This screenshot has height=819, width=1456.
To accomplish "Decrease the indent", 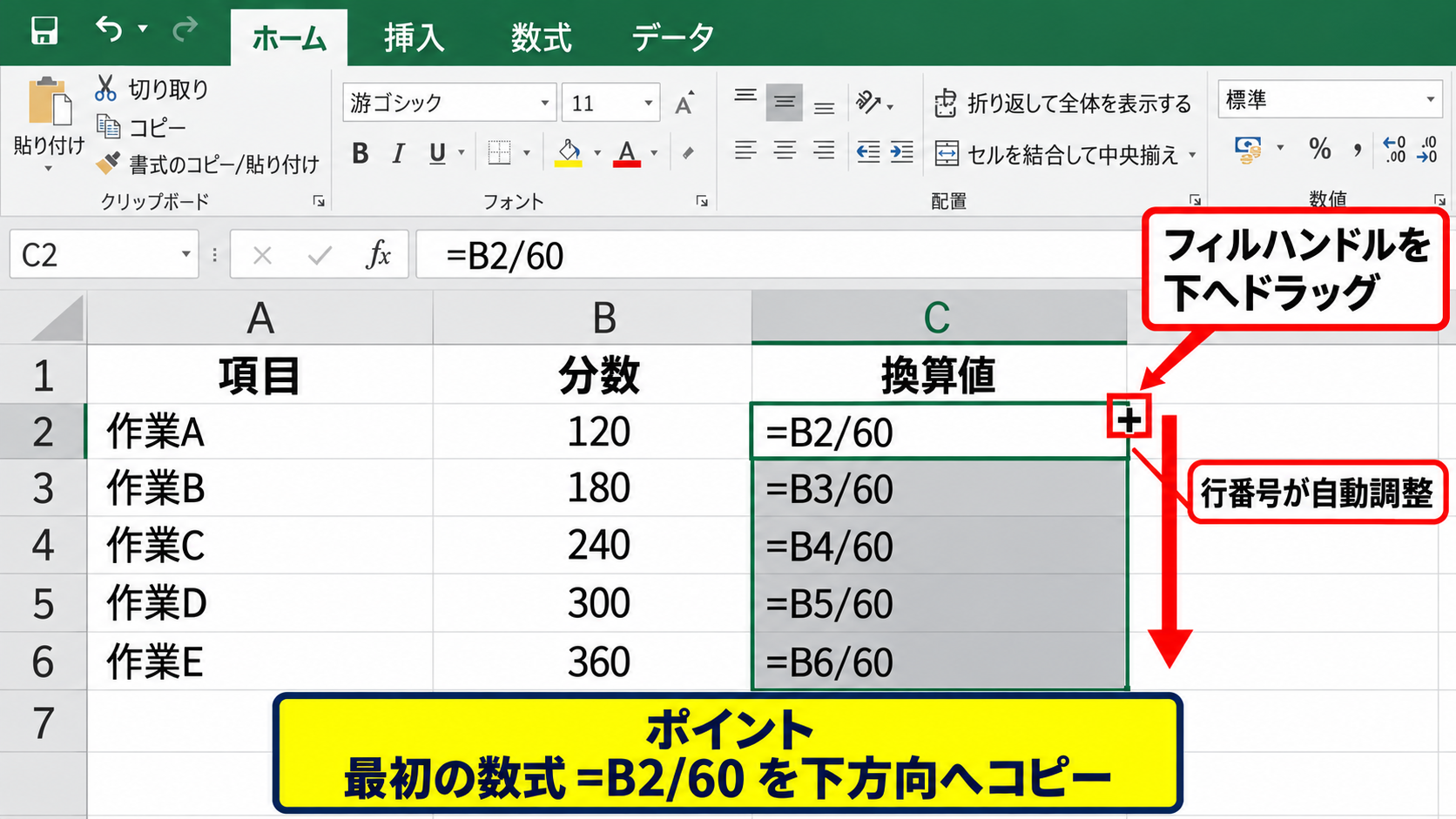I will [867, 152].
